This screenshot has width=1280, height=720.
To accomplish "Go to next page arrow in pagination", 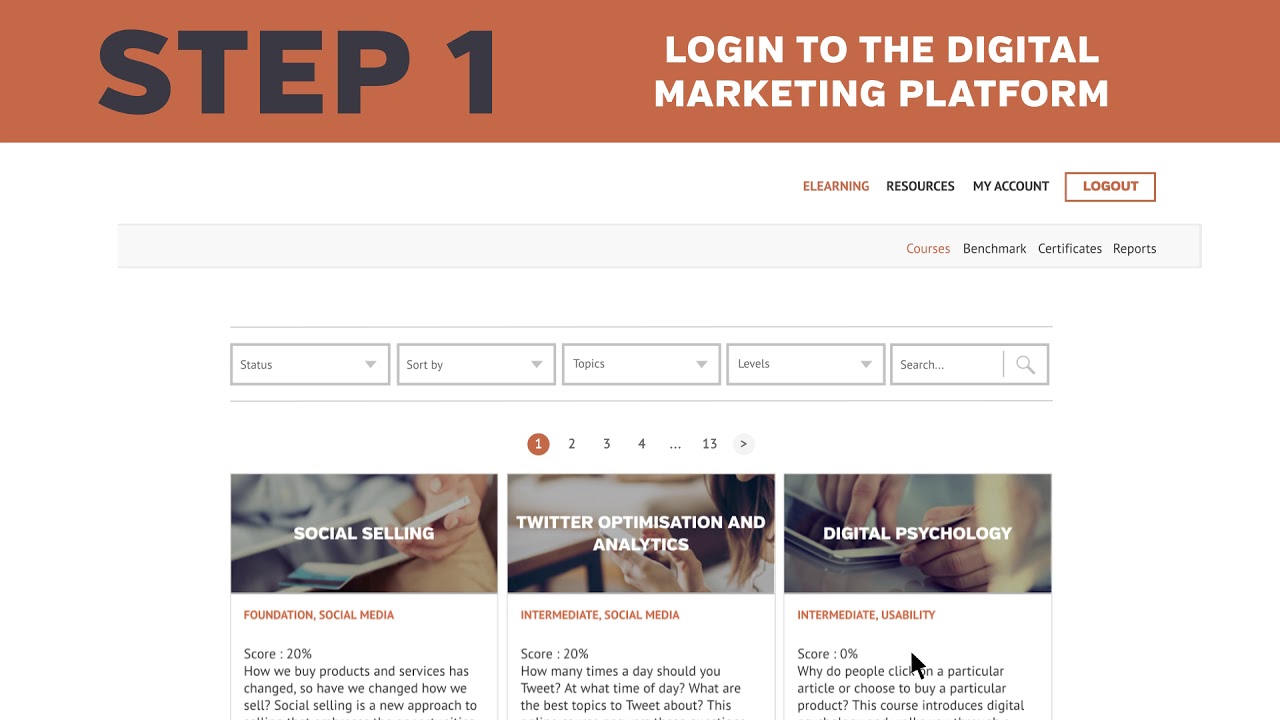I will point(743,444).
